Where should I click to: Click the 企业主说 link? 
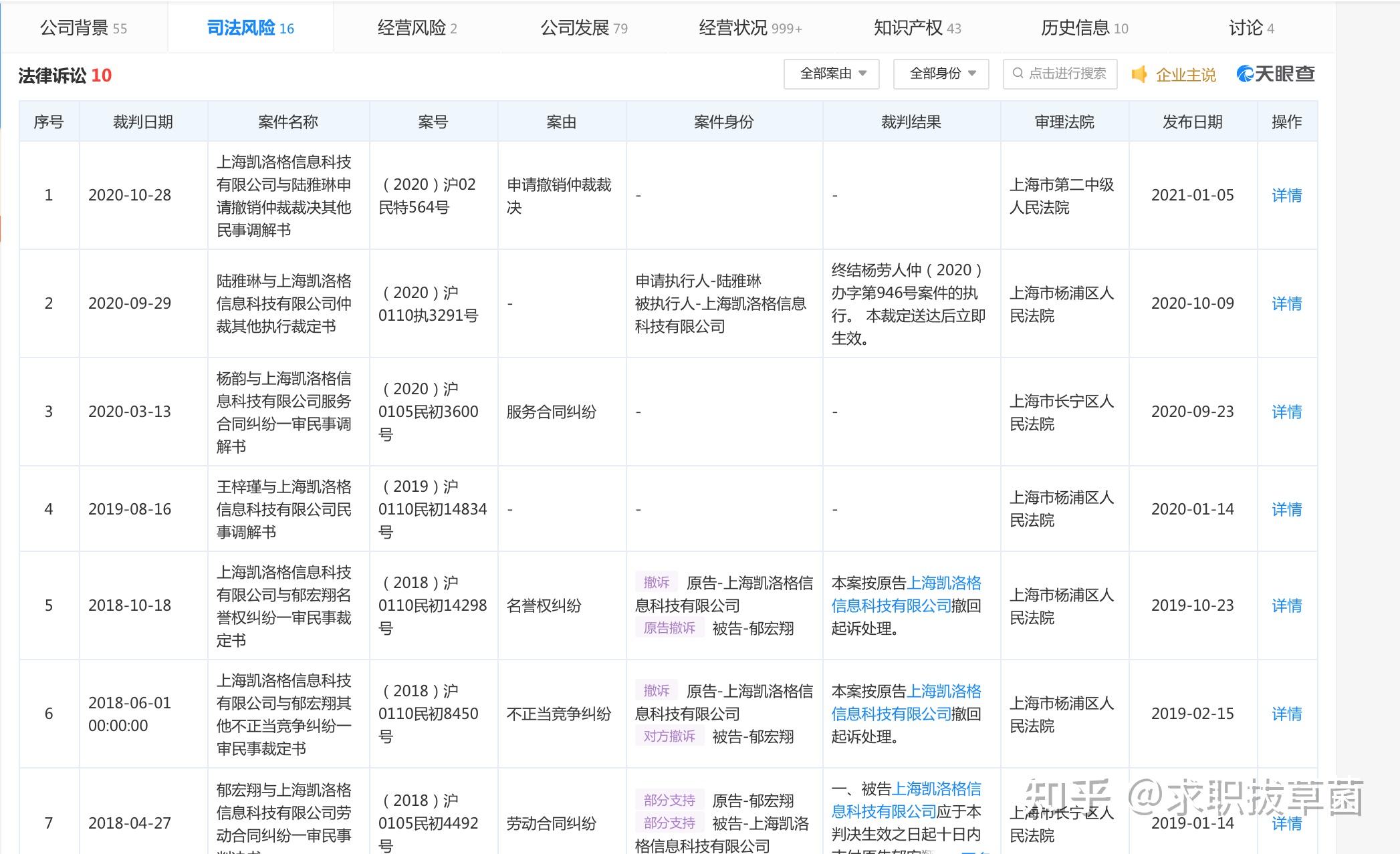click(1185, 75)
